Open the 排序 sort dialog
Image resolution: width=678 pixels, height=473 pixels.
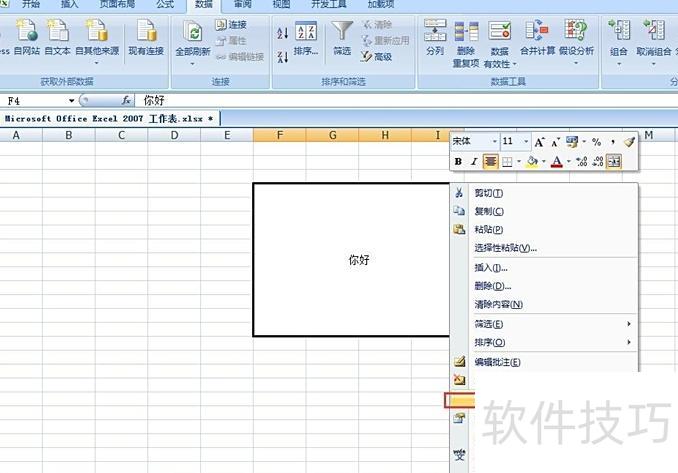click(306, 38)
